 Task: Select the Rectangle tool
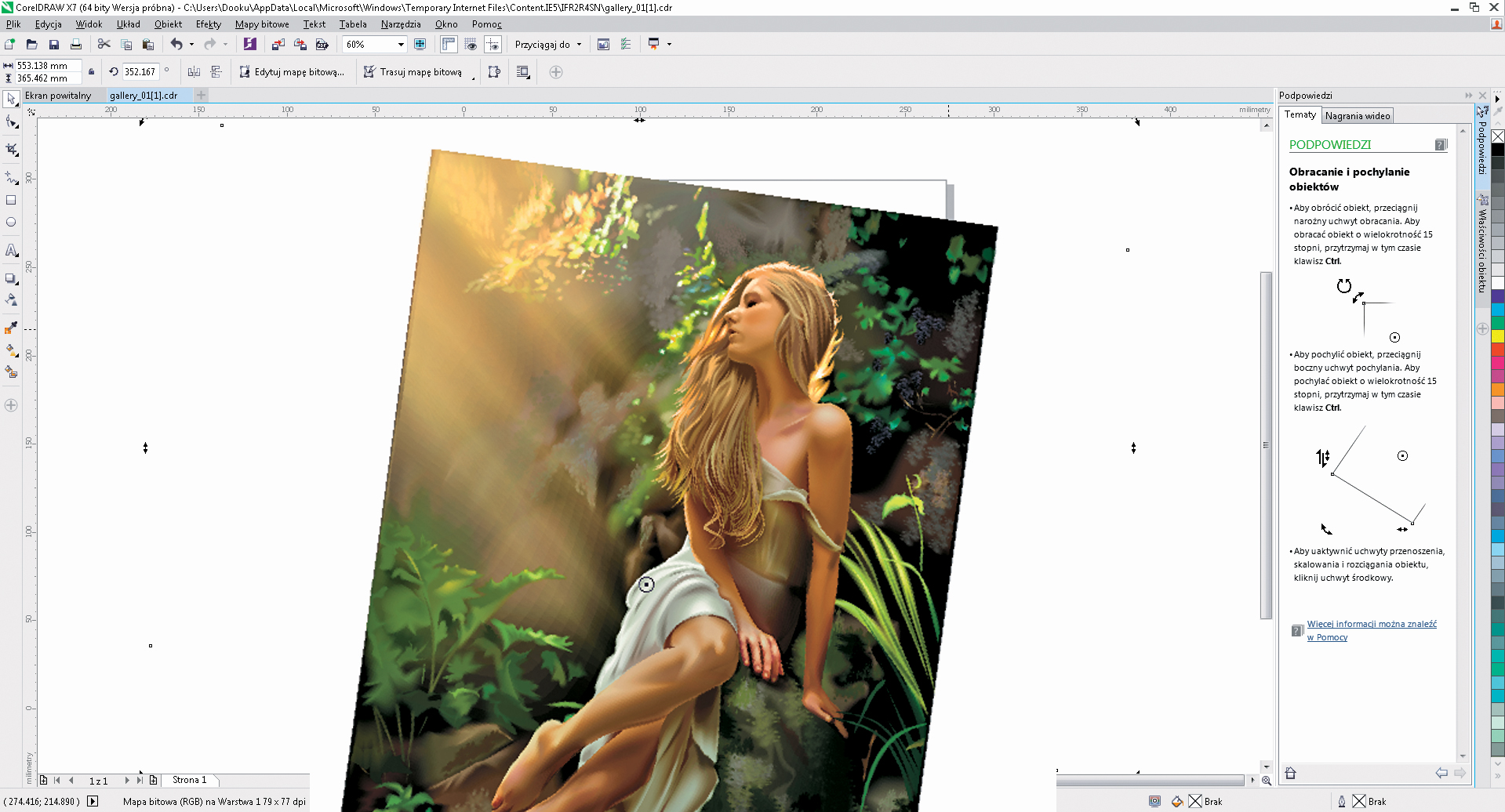point(11,201)
